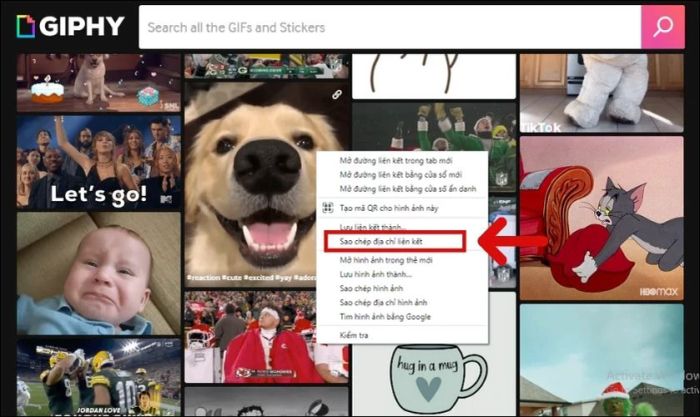Image resolution: width=700 pixels, height=417 pixels.
Task: Choose Lưu hình ảnh thành...
Action: [x=375, y=274]
